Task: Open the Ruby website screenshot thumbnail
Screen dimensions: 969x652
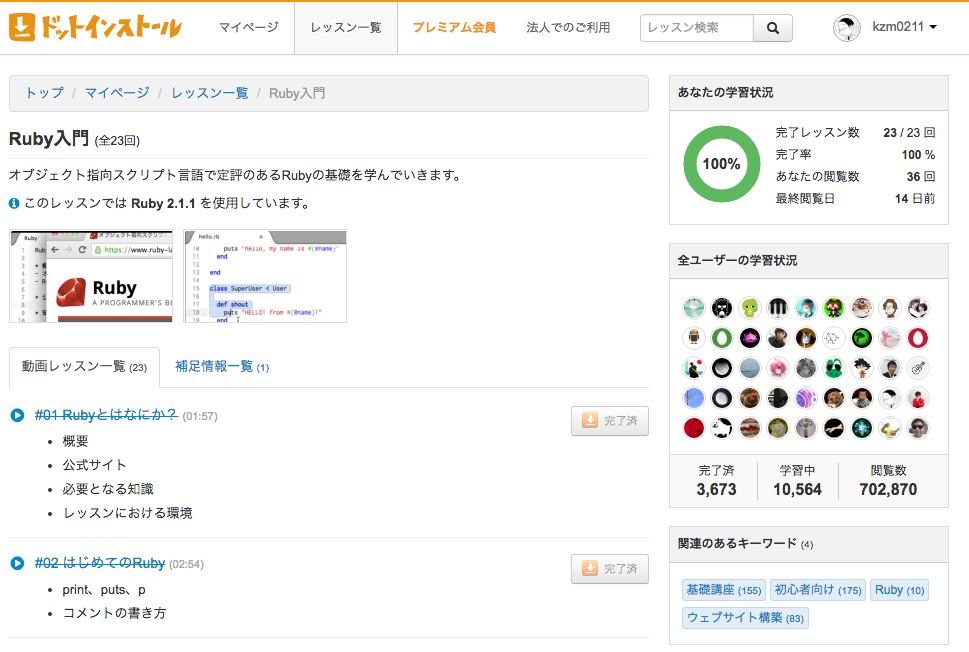Action: click(91, 276)
